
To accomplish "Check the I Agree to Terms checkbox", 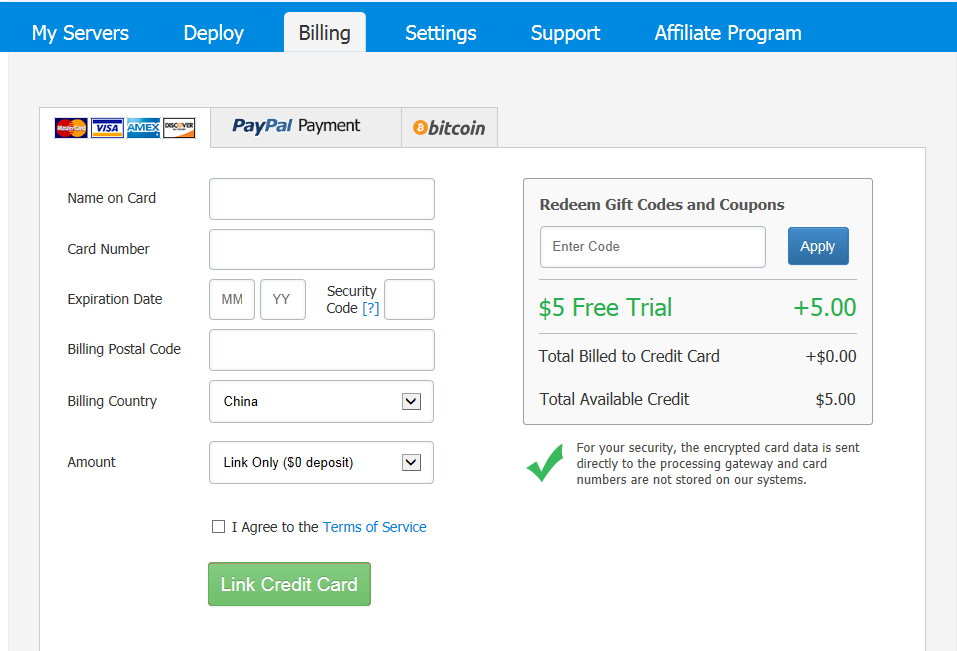I will (x=218, y=527).
